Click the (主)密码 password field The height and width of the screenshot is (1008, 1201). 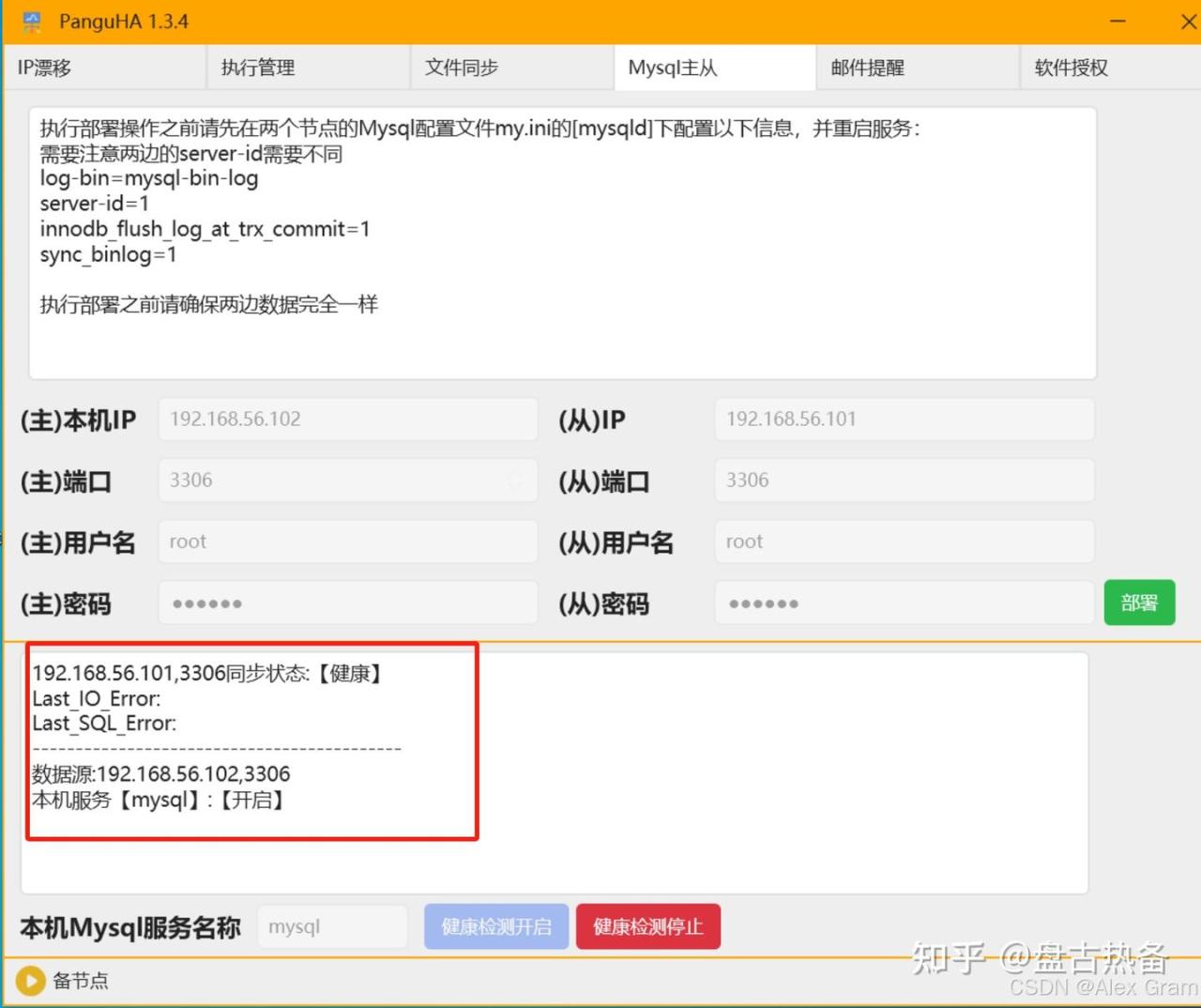(348, 603)
